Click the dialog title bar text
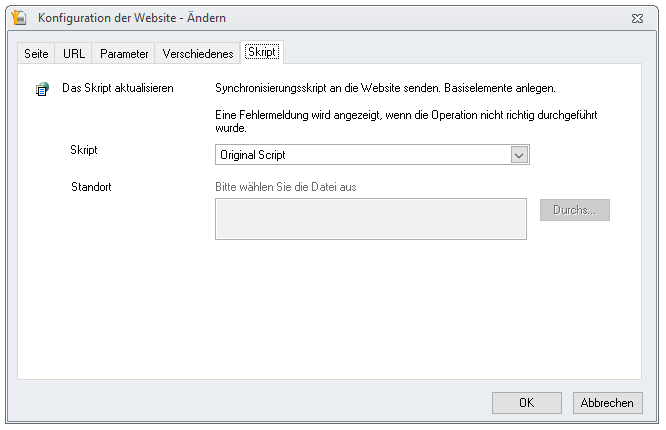The image size is (666, 430). click(x=132, y=18)
